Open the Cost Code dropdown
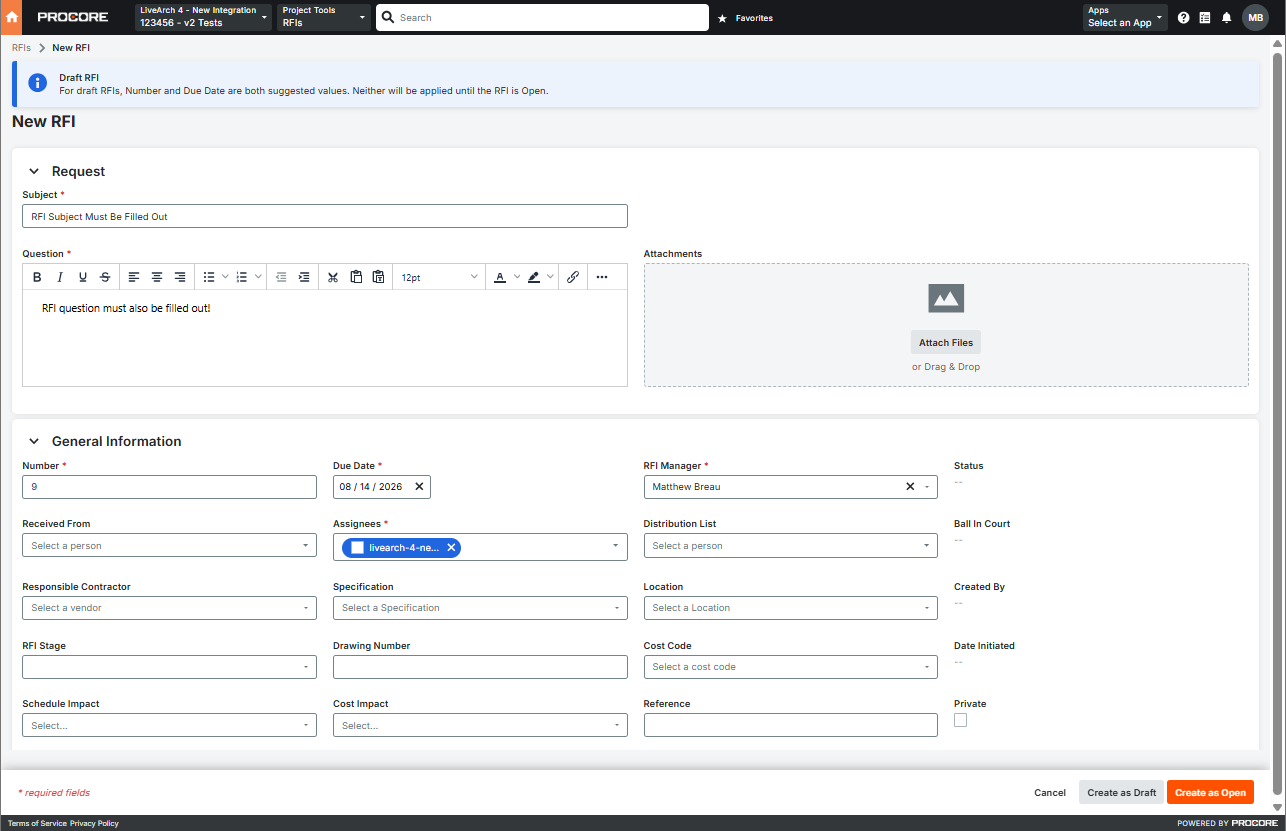This screenshot has width=1286, height=831. click(791, 667)
